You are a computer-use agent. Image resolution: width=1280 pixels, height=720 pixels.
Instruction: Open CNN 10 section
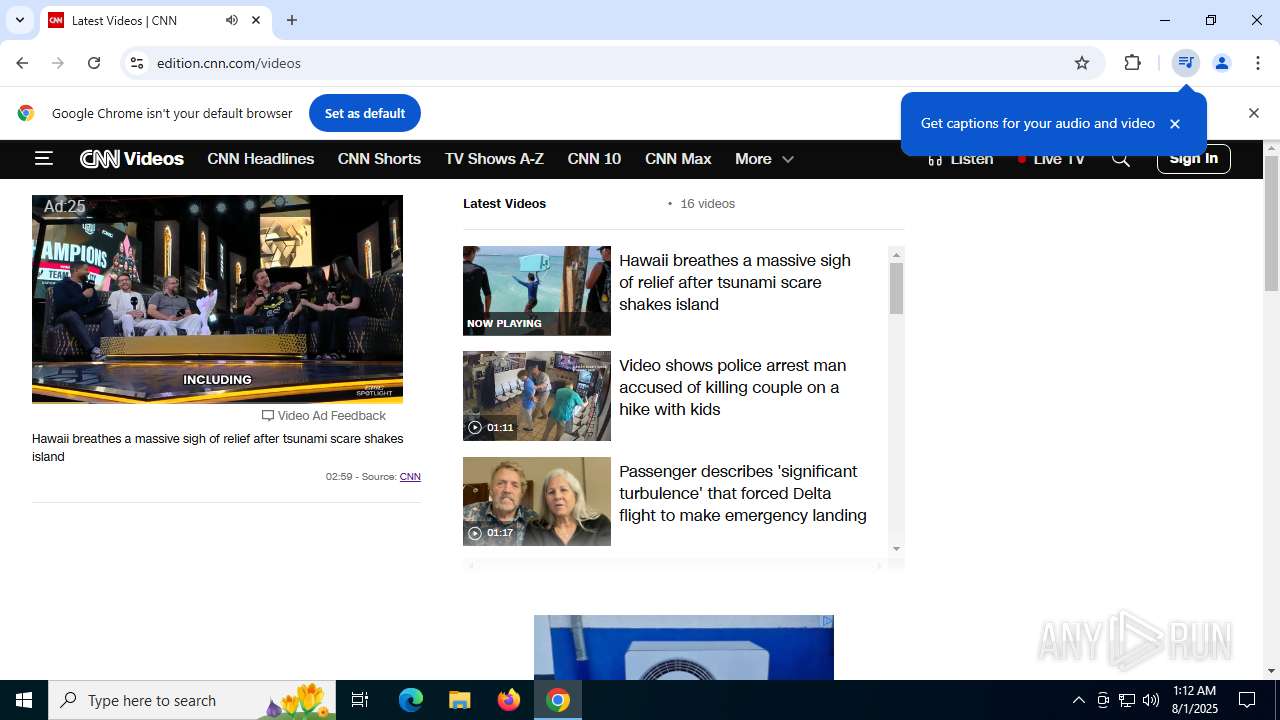(x=594, y=159)
